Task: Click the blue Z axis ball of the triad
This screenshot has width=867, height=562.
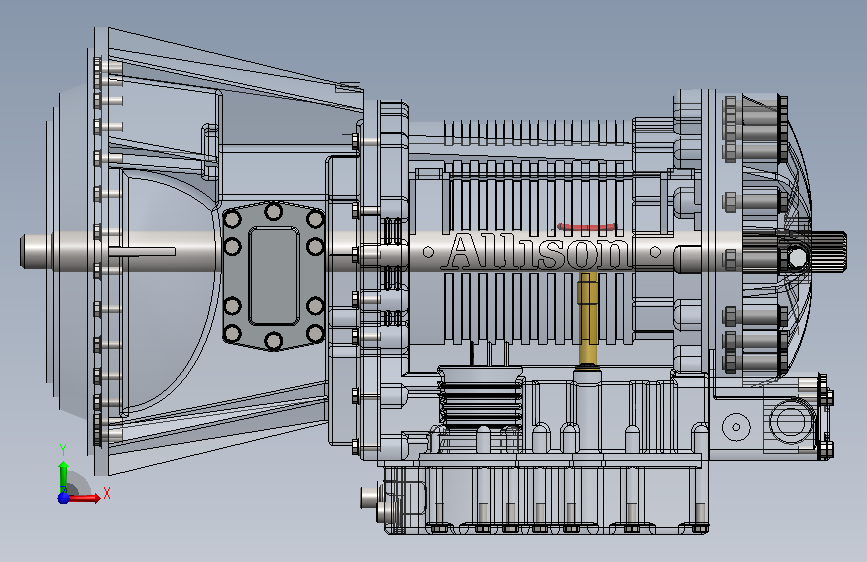Action: pyautogui.click(x=64, y=498)
